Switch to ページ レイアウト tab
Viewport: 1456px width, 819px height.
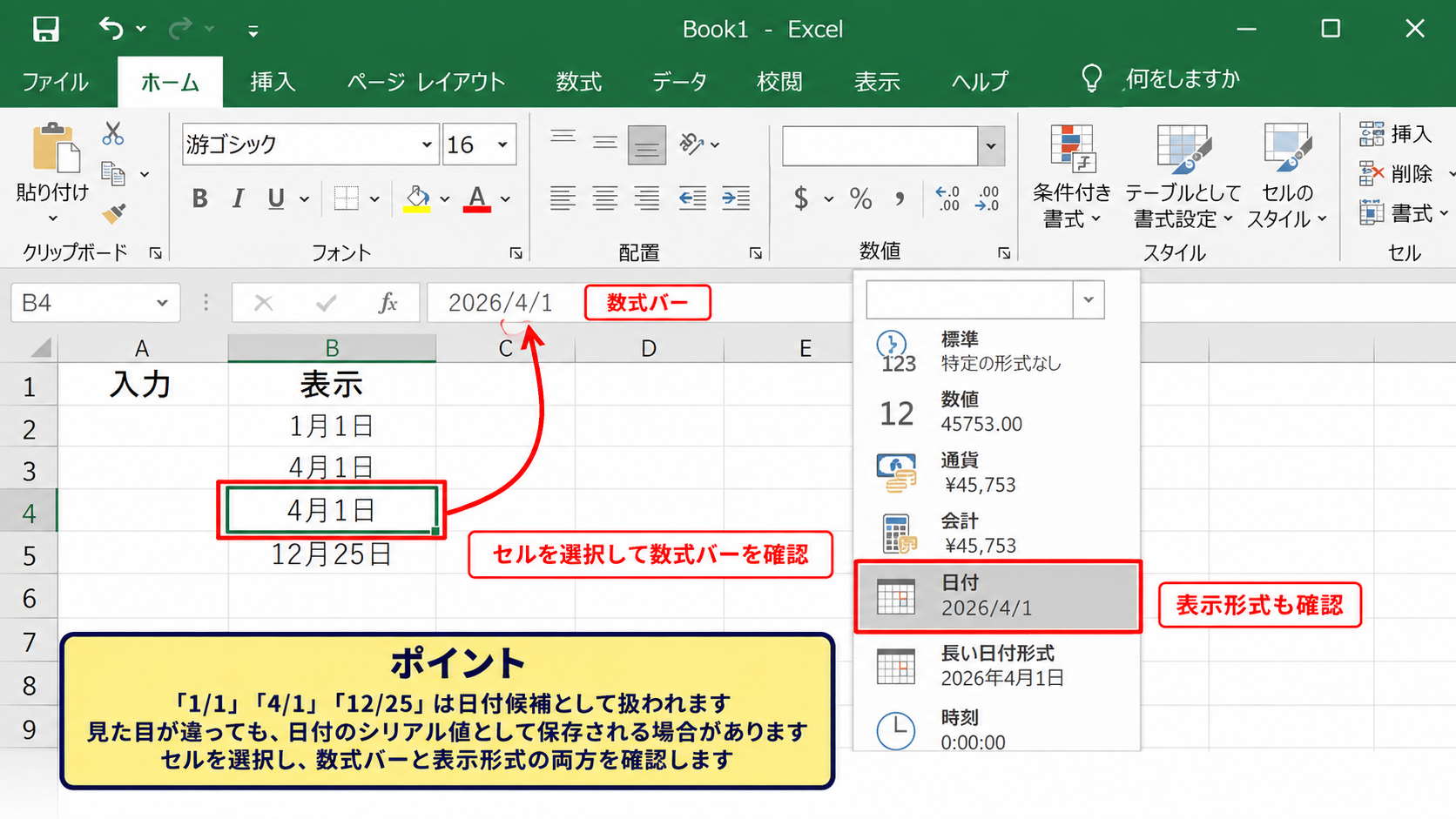pos(426,82)
